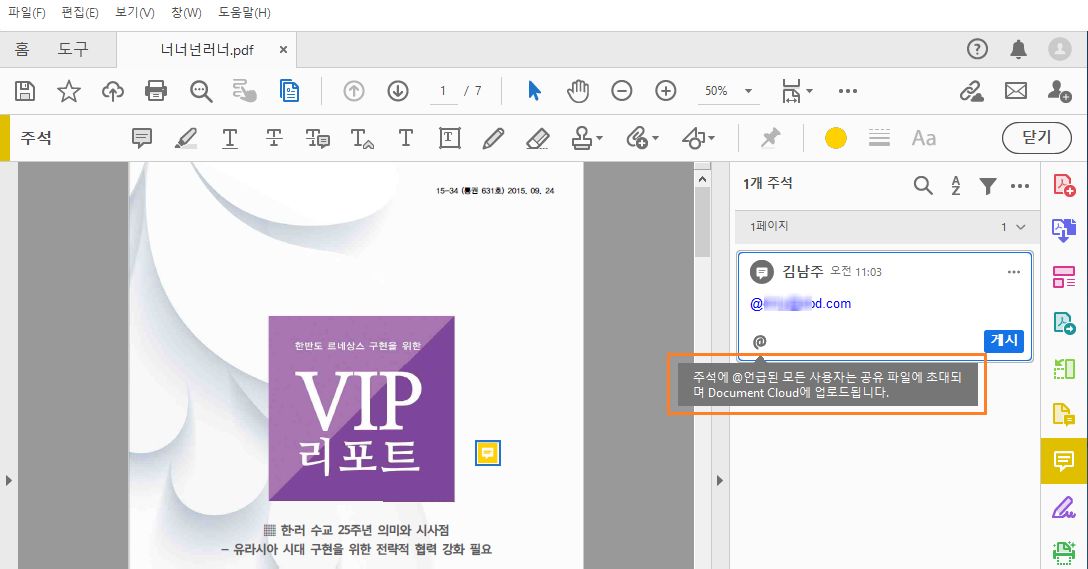Viewport: 1088px width, 569px height.
Task: Open the comment list options ellipsis
Action: coord(1020,185)
